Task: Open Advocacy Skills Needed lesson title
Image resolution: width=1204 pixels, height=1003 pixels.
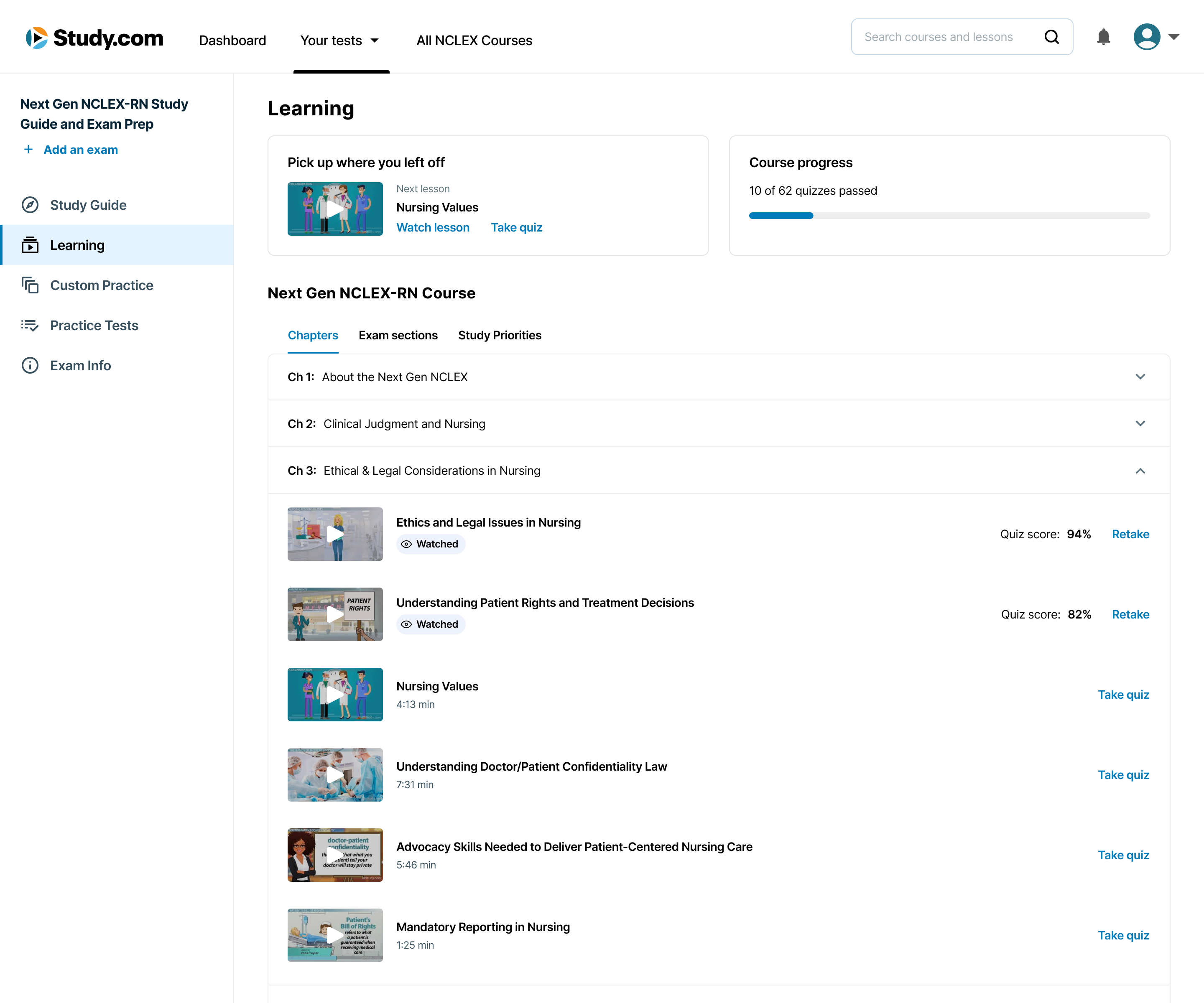Action: (574, 847)
